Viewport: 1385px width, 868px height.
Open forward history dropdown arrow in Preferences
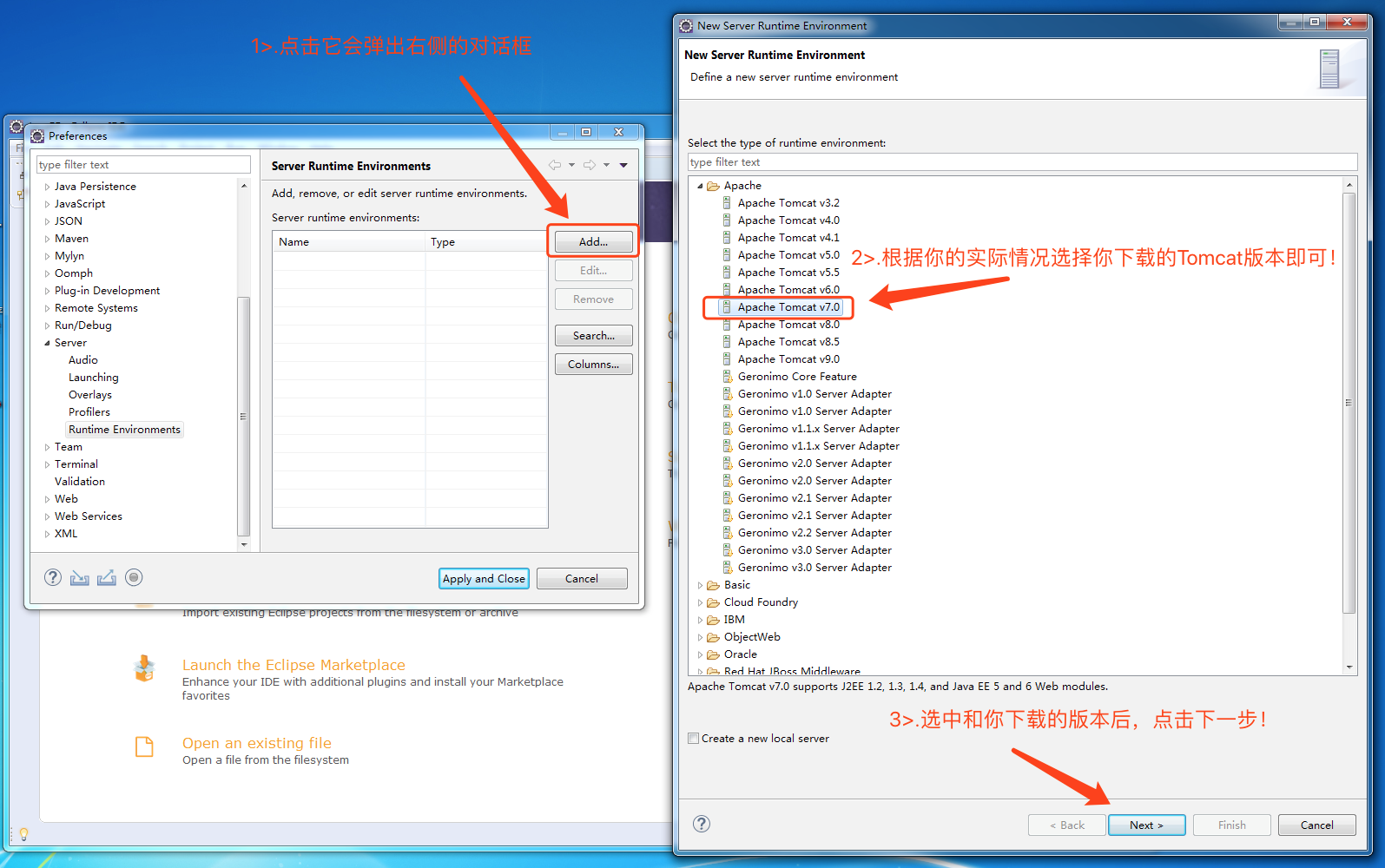606,165
